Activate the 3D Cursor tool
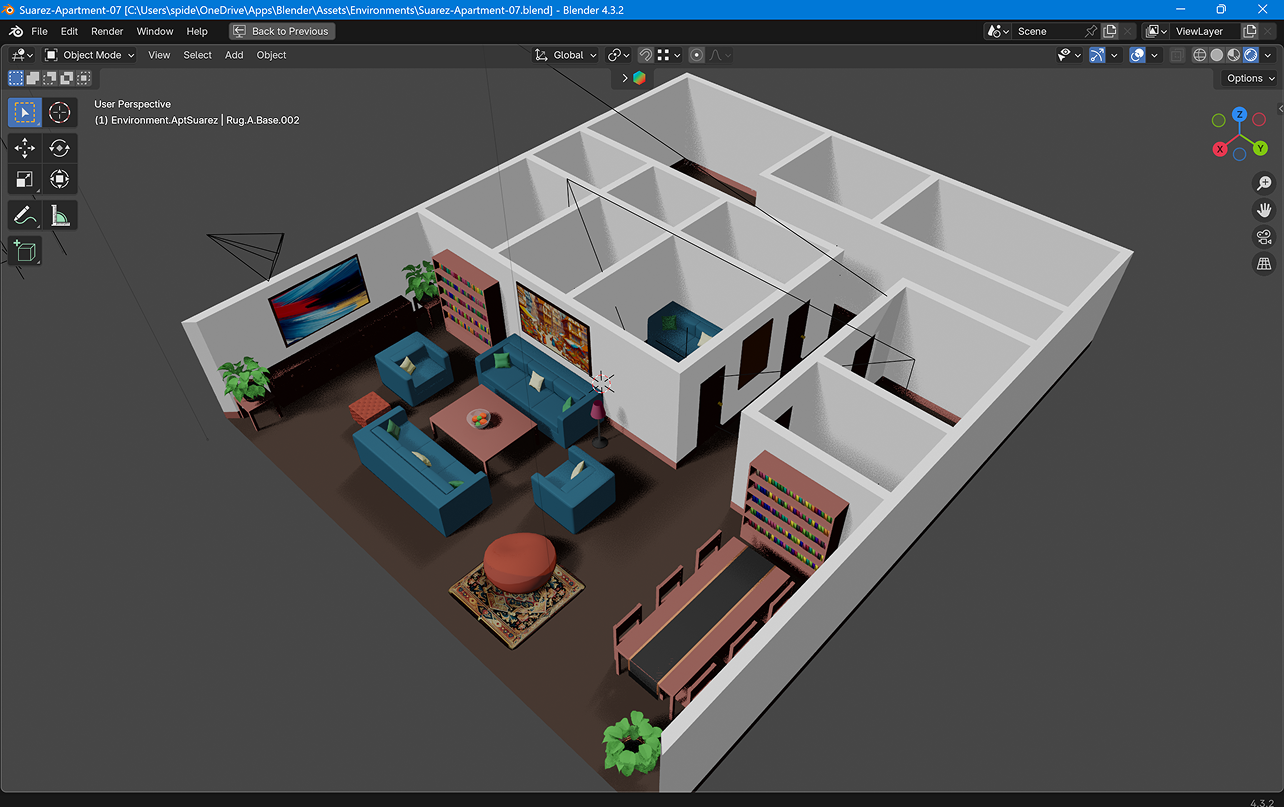This screenshot has height=807, width=1284. coord(60,113)
